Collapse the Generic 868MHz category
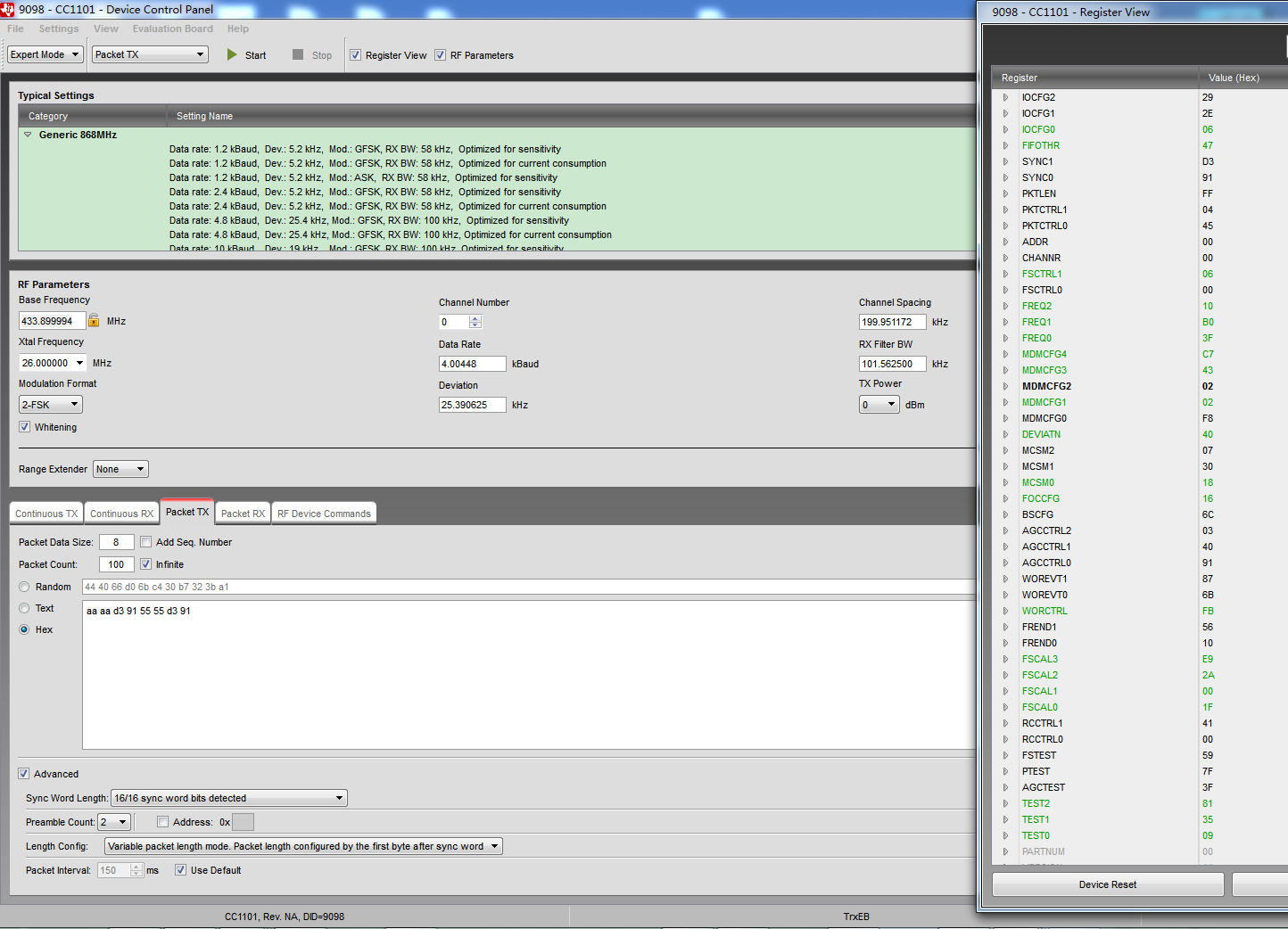The height and width of the screenshot is (929, 1288). [28, 135]
